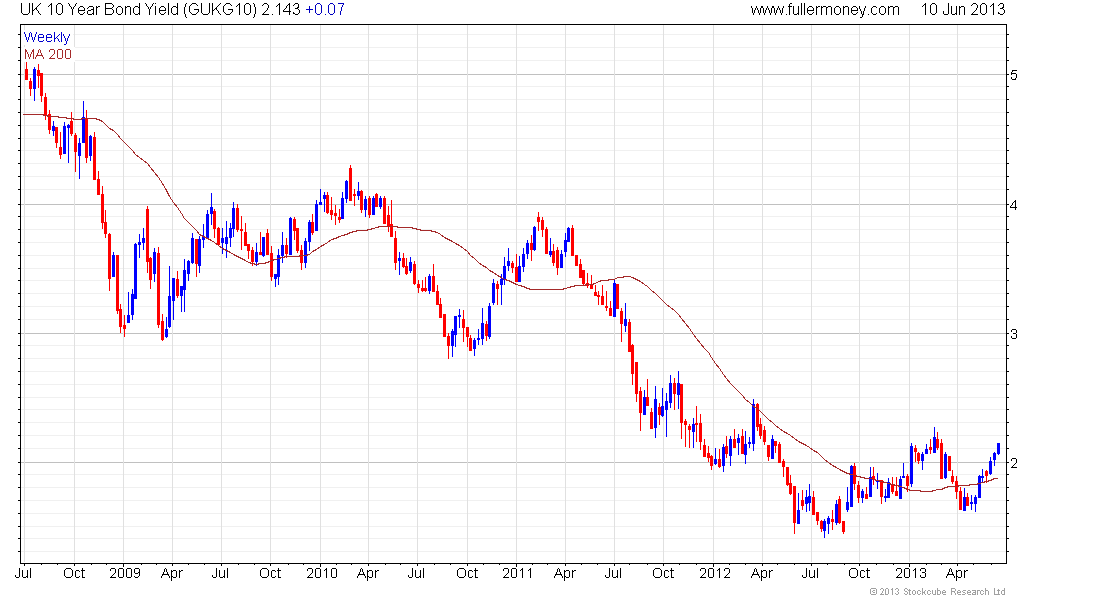Click the y-axis label '2'
Screen dimensions: 1100x600
coord(1014,463)
